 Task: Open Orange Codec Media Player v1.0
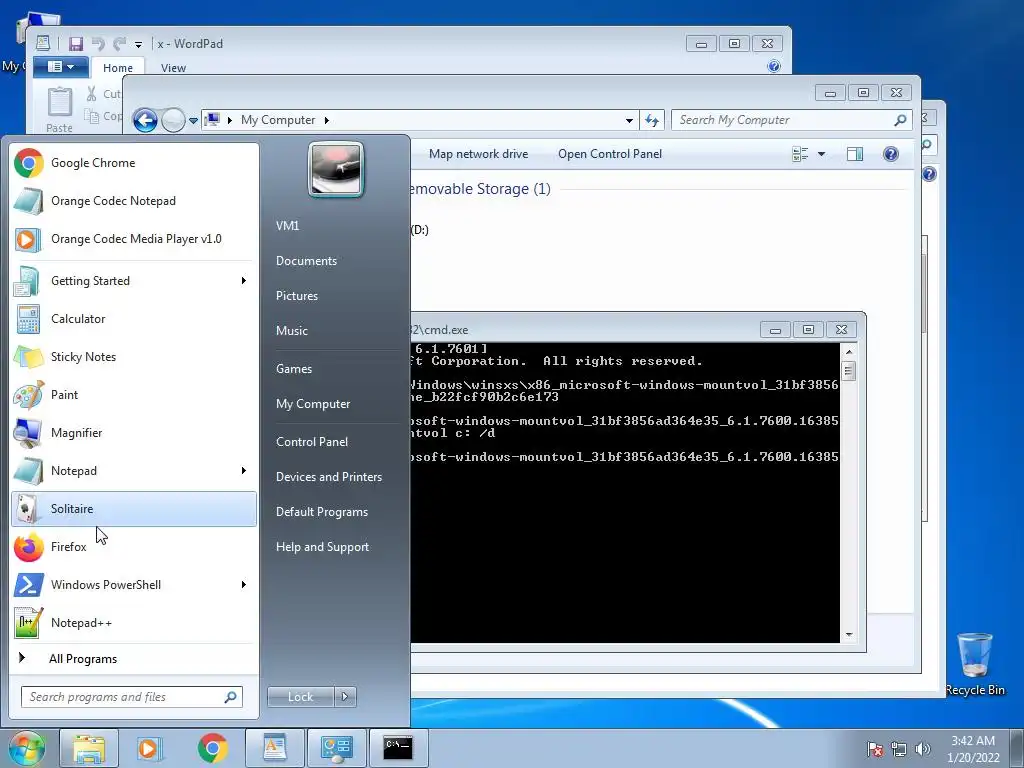[x=134, y=238]
